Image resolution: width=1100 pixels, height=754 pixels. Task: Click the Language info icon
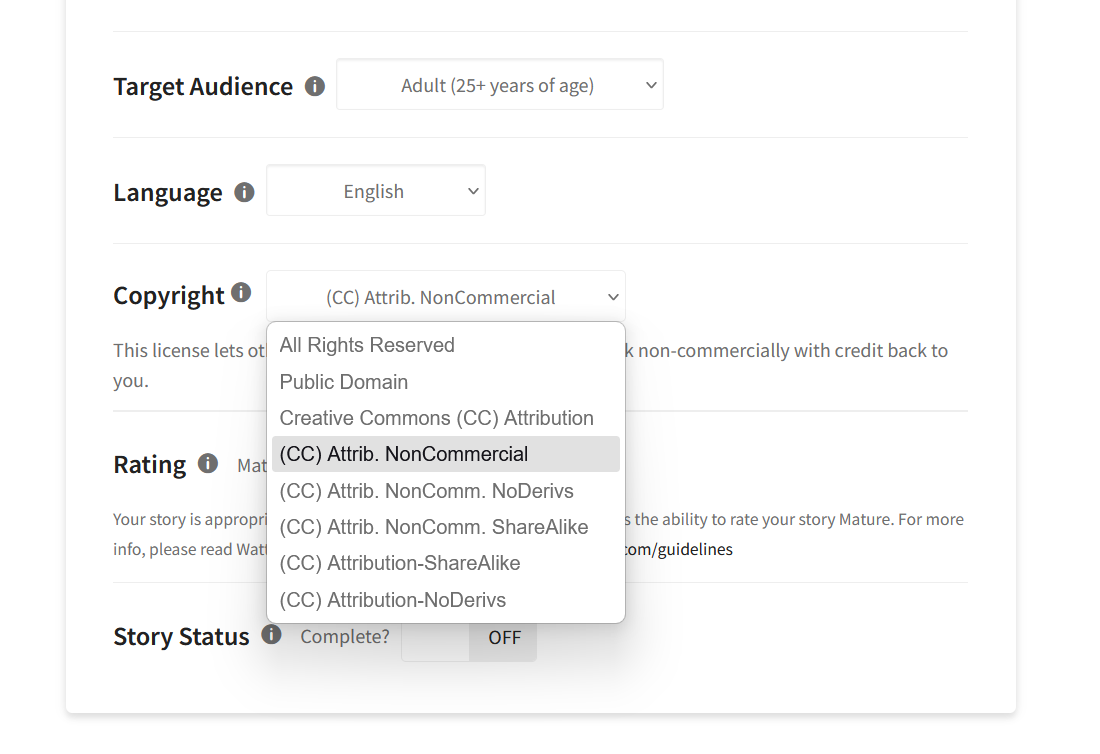tap(244, 192)
